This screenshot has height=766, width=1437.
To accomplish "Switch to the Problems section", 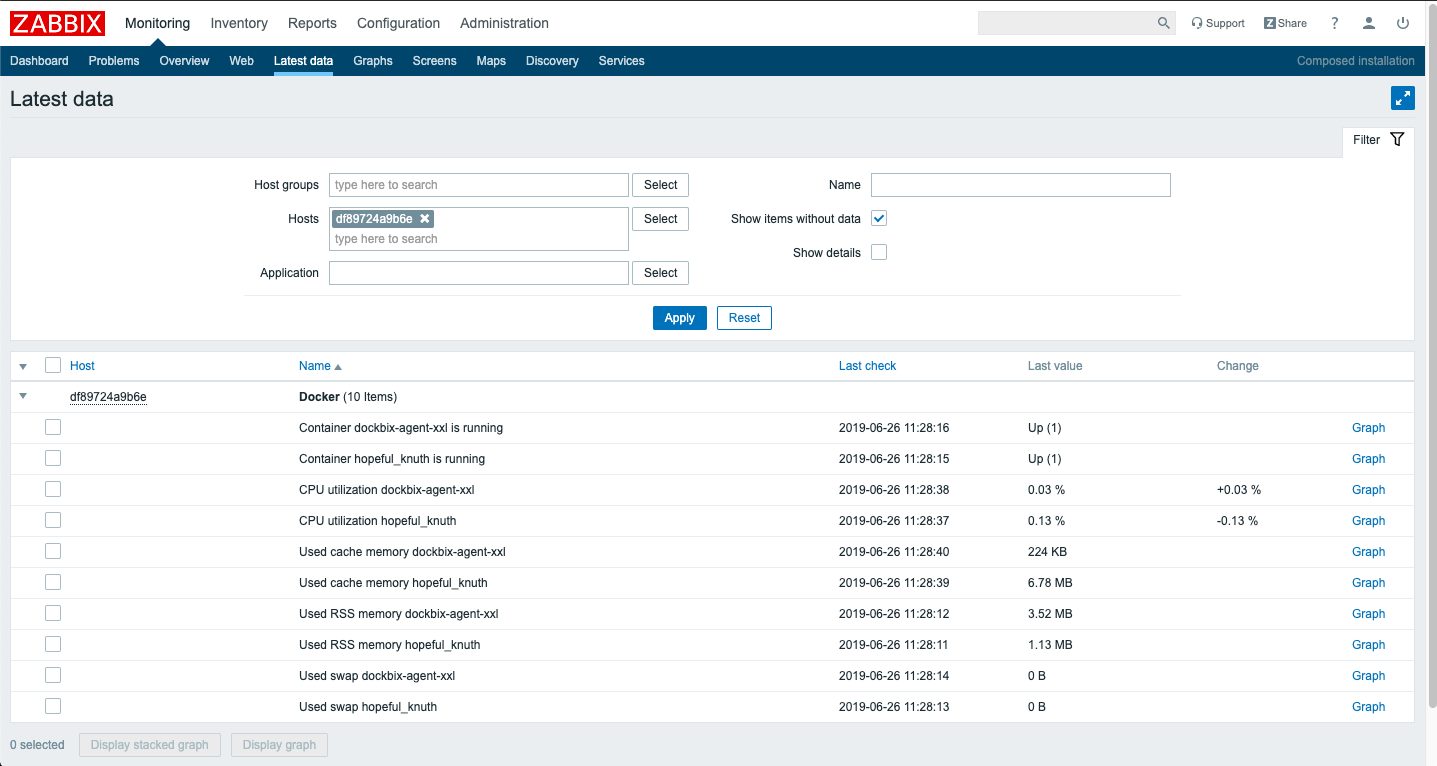I will click(x=113, y=61).
